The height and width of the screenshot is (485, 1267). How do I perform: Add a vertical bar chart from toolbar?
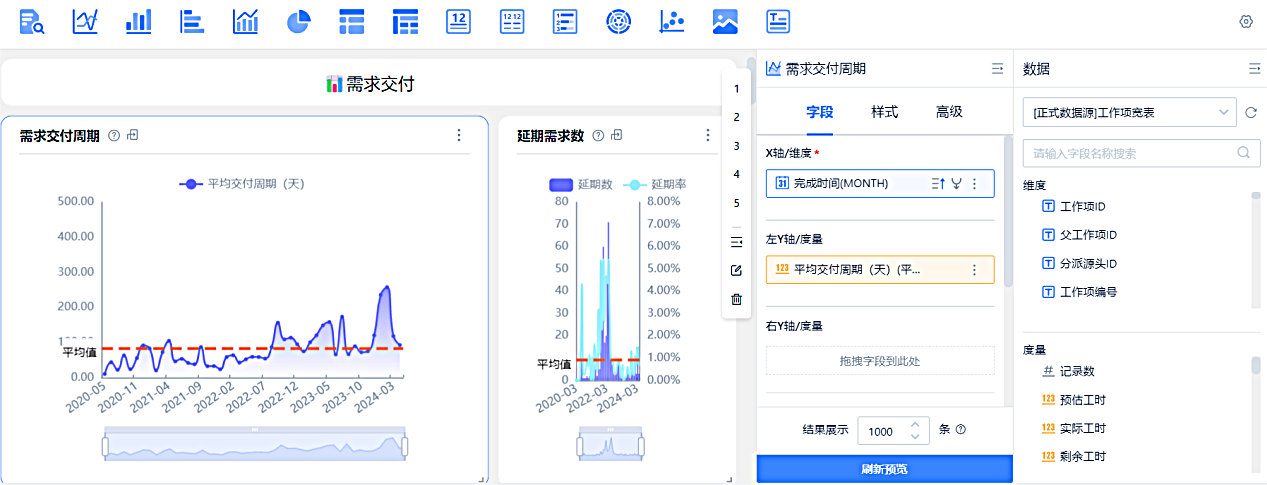(138, 21)
